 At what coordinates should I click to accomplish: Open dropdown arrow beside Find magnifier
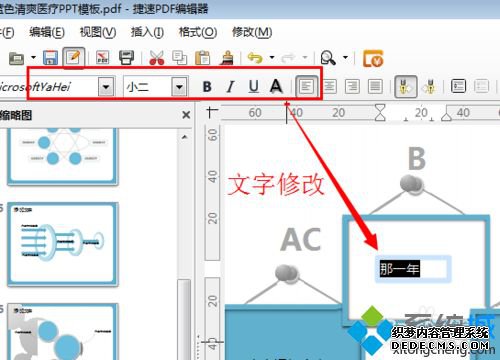pos(345,57)
